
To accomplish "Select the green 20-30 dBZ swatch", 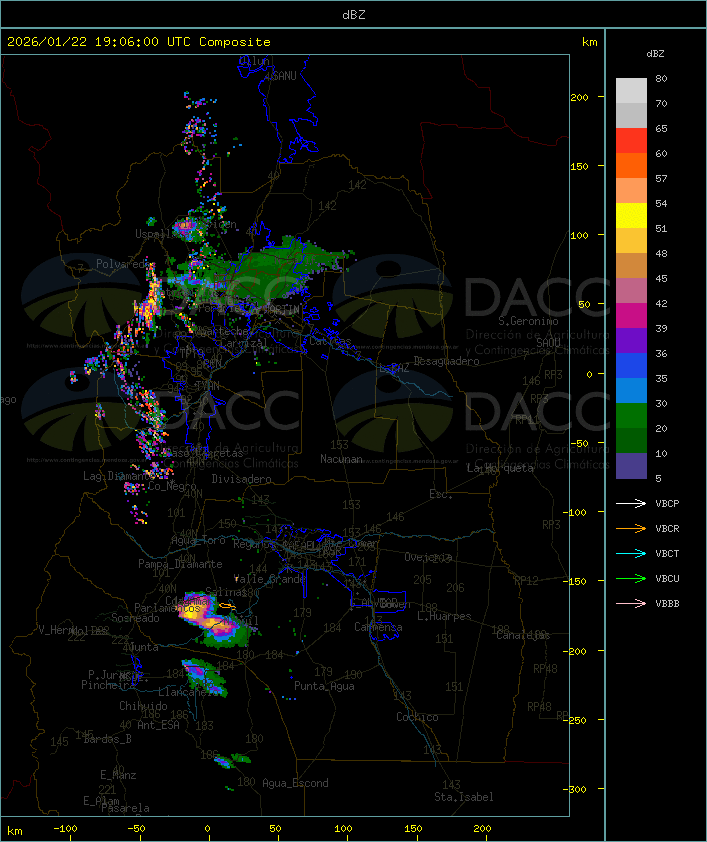I will click(631, 415).
